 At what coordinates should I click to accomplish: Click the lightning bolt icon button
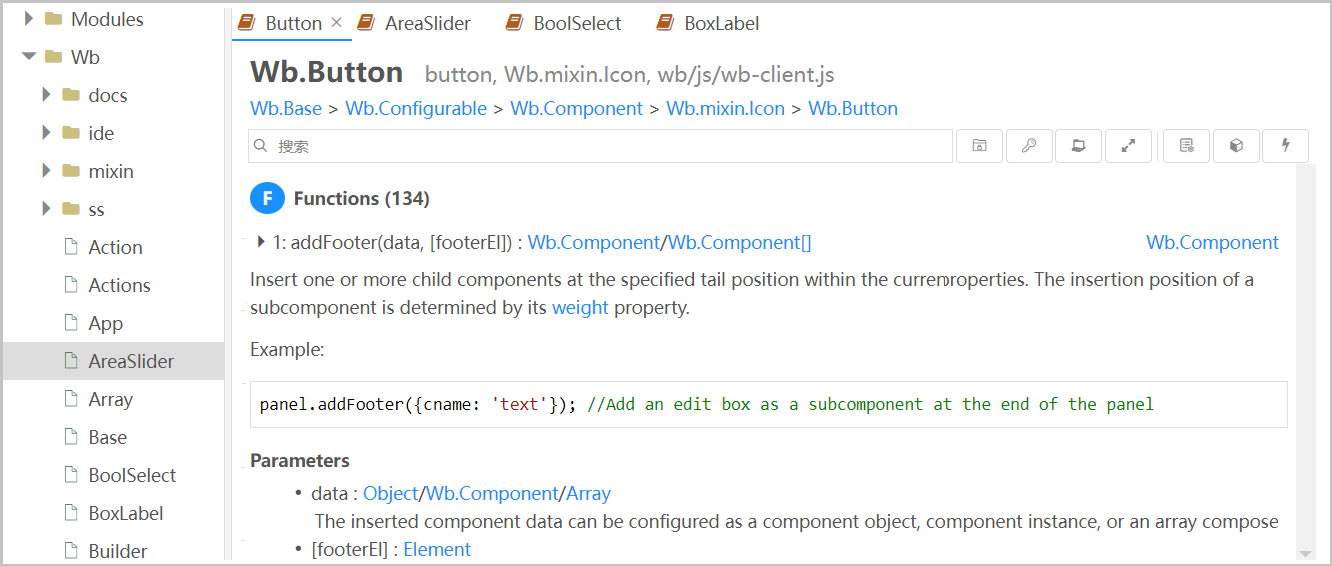click(x=1286, y=146)
